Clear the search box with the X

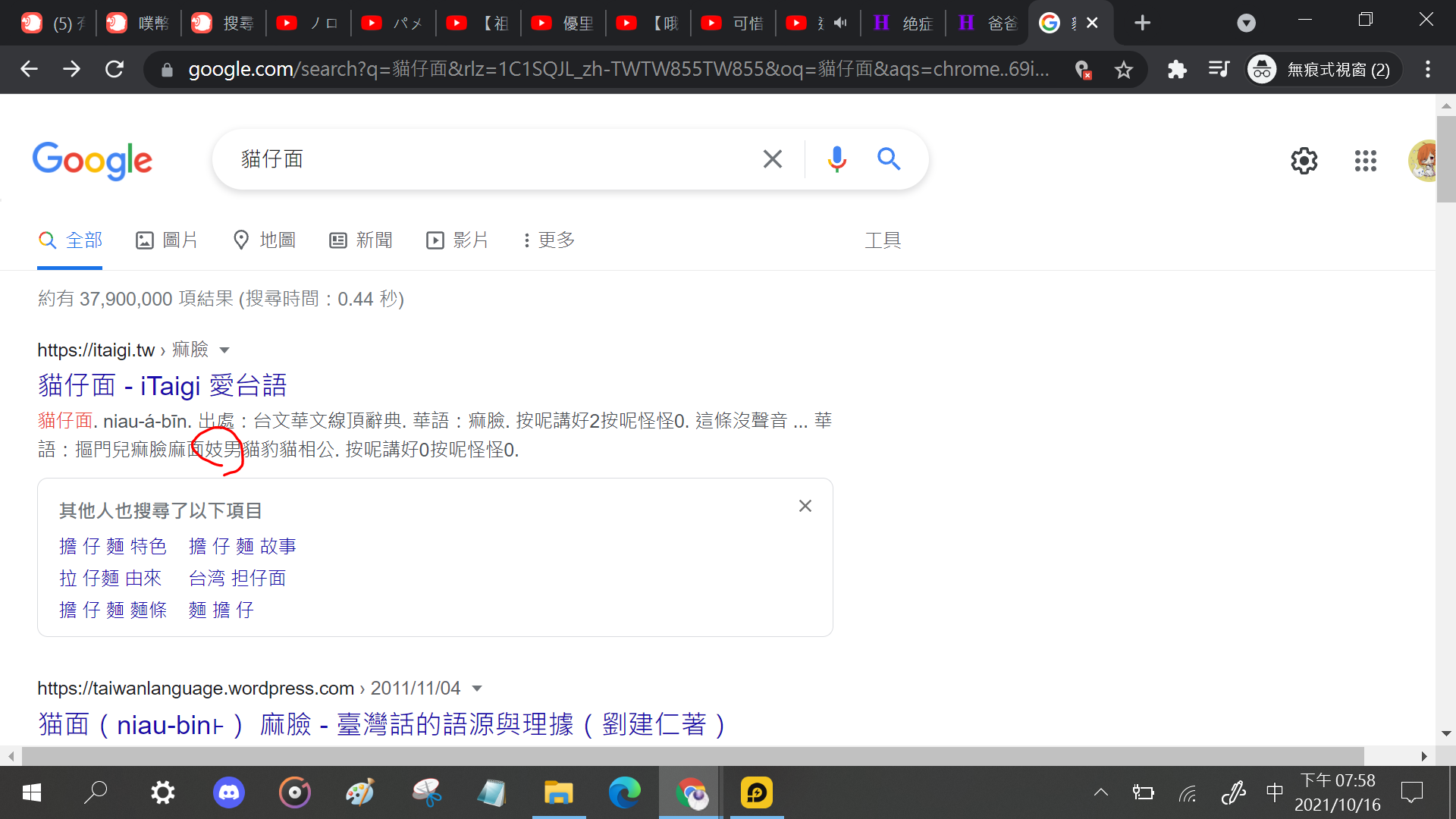click(773, 159)
